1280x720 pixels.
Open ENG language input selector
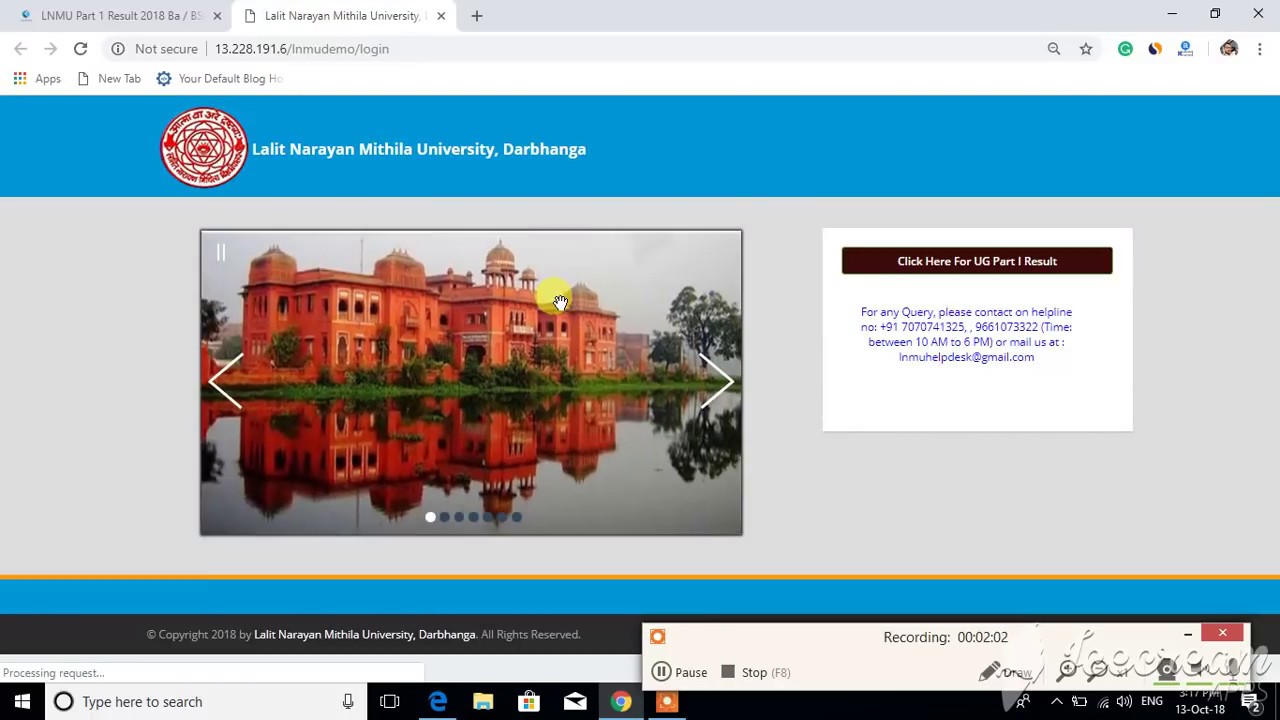[x=1152, y=702]
